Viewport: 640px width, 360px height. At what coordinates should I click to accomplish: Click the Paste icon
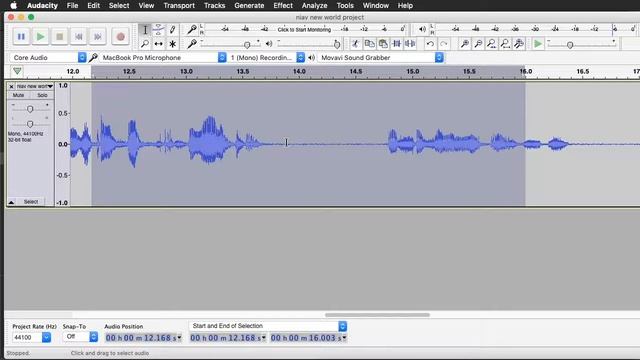point(383,44)
